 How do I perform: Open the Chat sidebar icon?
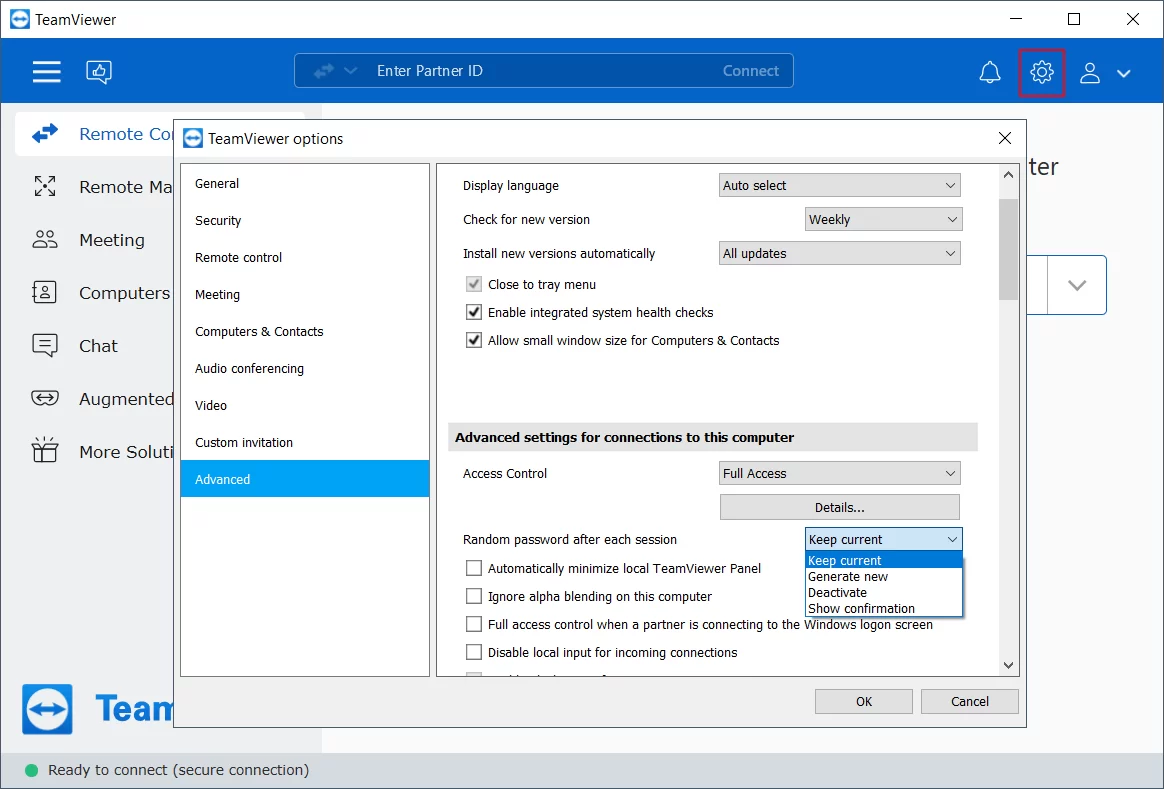pyautogui.click(x=45, y=346)
